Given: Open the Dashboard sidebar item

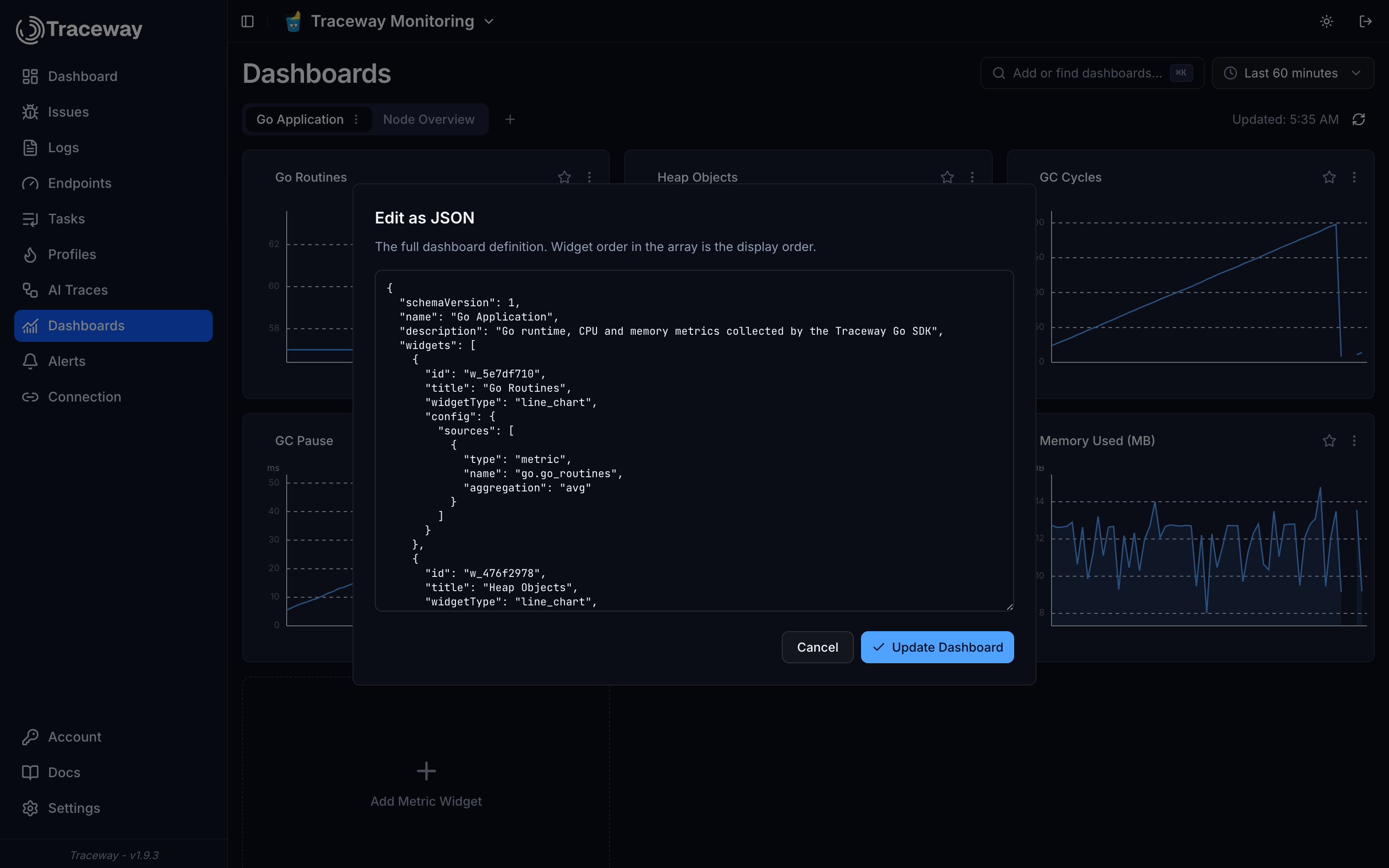Looking at the screenshot, I should click(113, 77).
